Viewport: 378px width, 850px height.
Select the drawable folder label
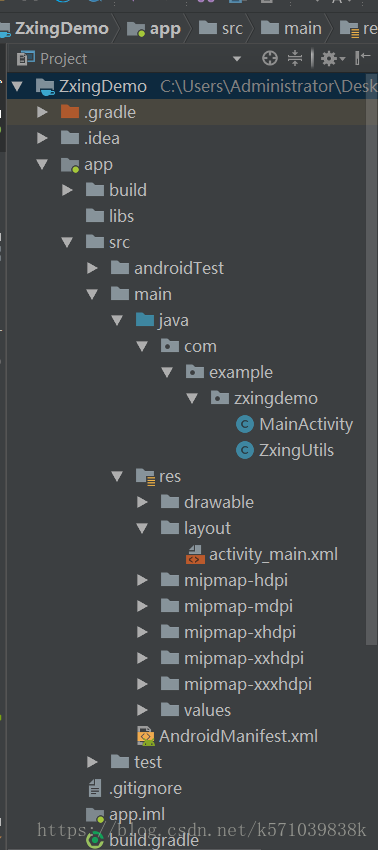[219, 503]
